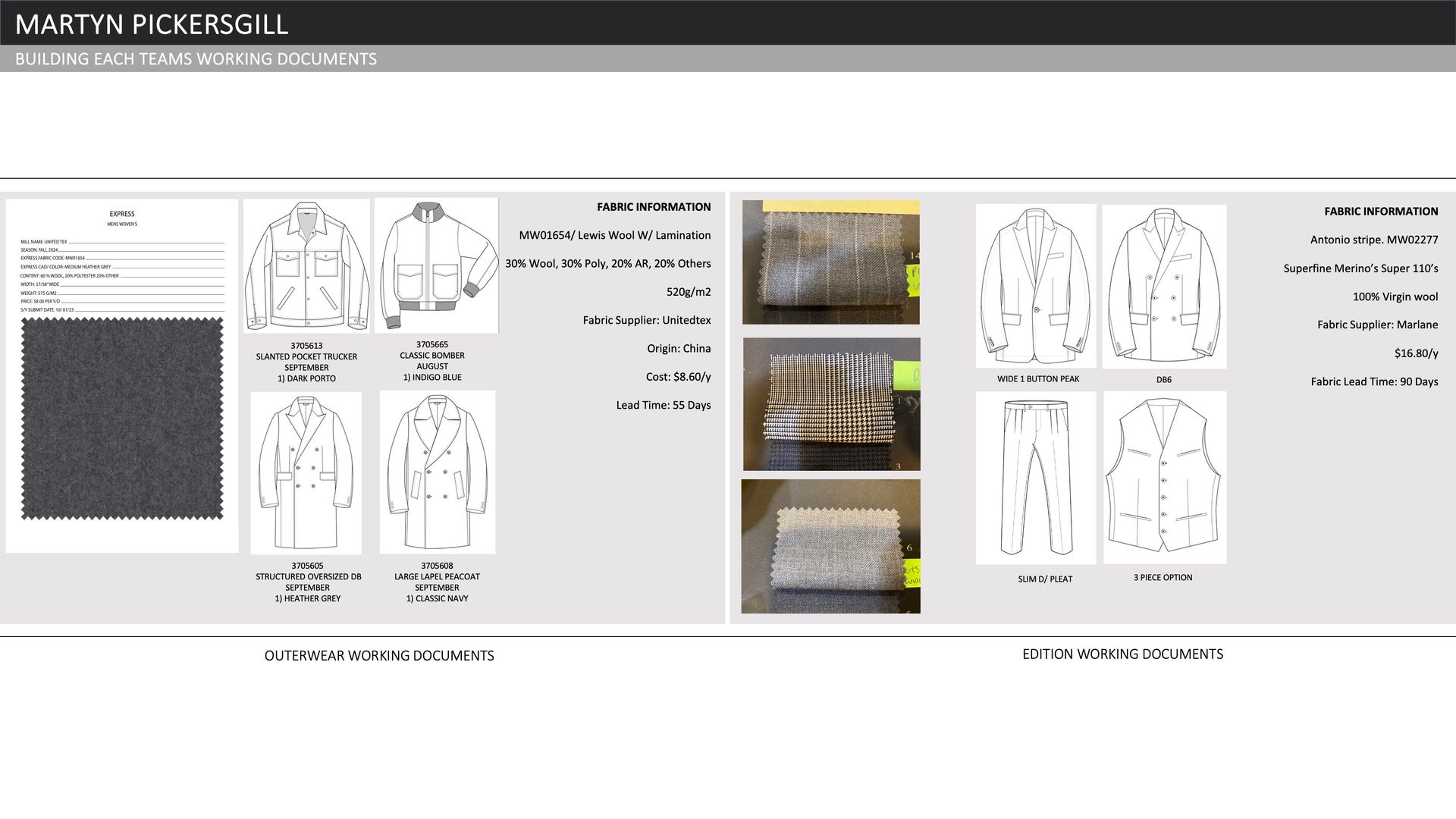Select the Building Each Teams Working Documents subtitle
1456x819 pixels.
pos(196,59)
